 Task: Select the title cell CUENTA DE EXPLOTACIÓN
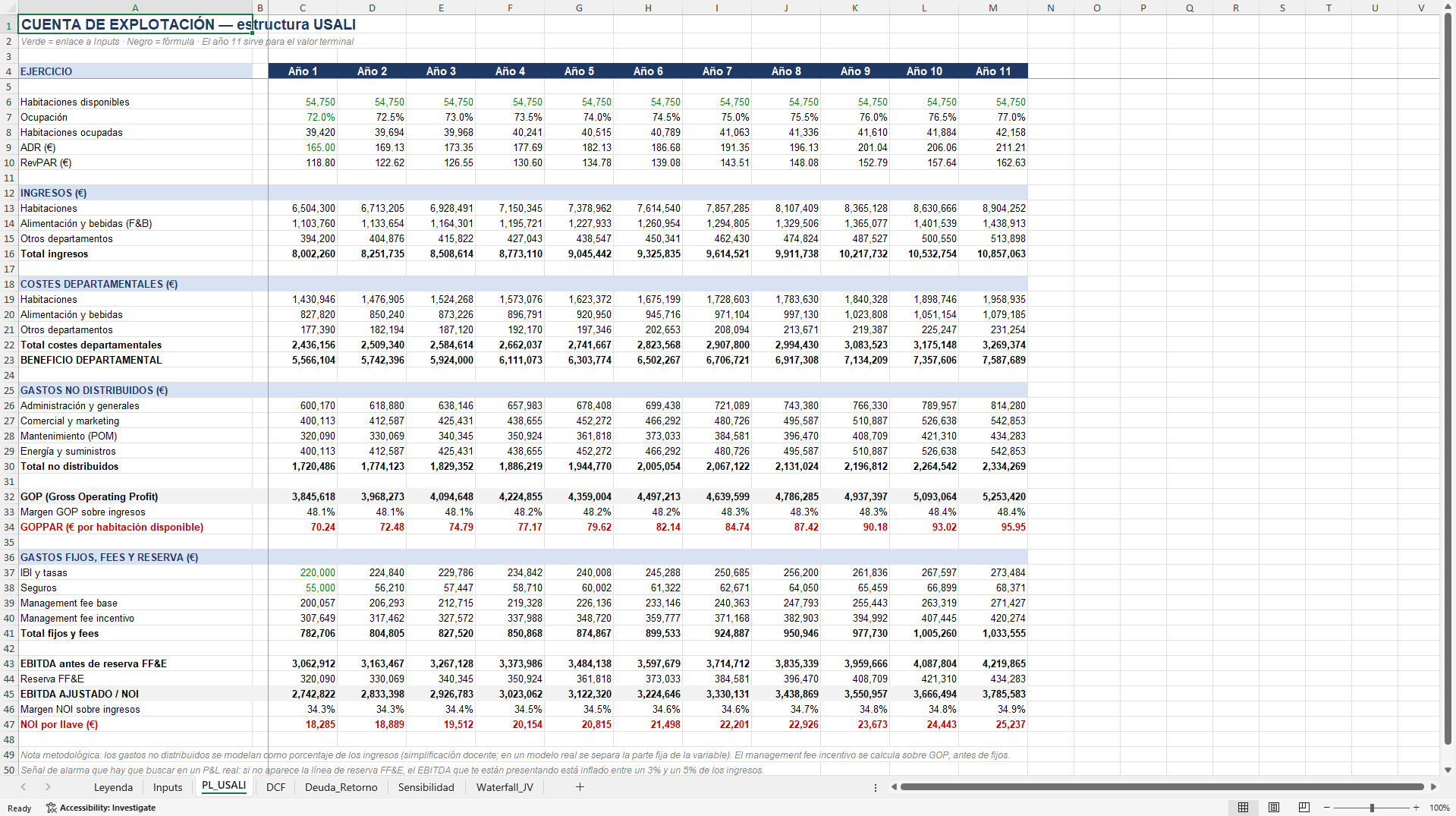136,24
